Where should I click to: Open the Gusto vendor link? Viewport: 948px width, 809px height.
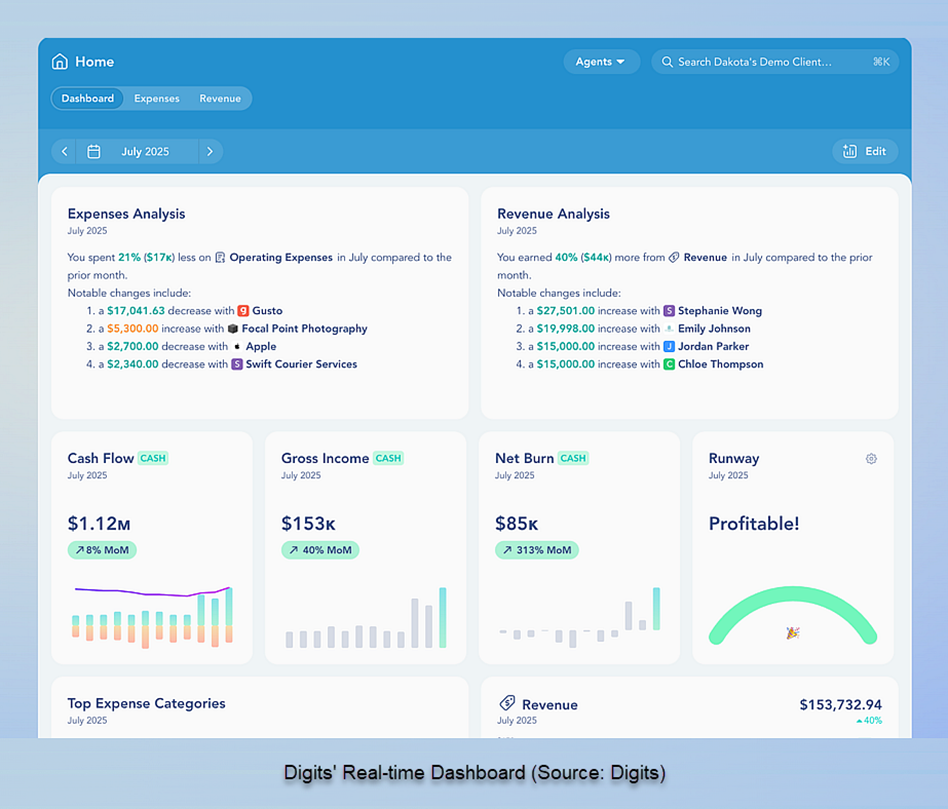267,311
